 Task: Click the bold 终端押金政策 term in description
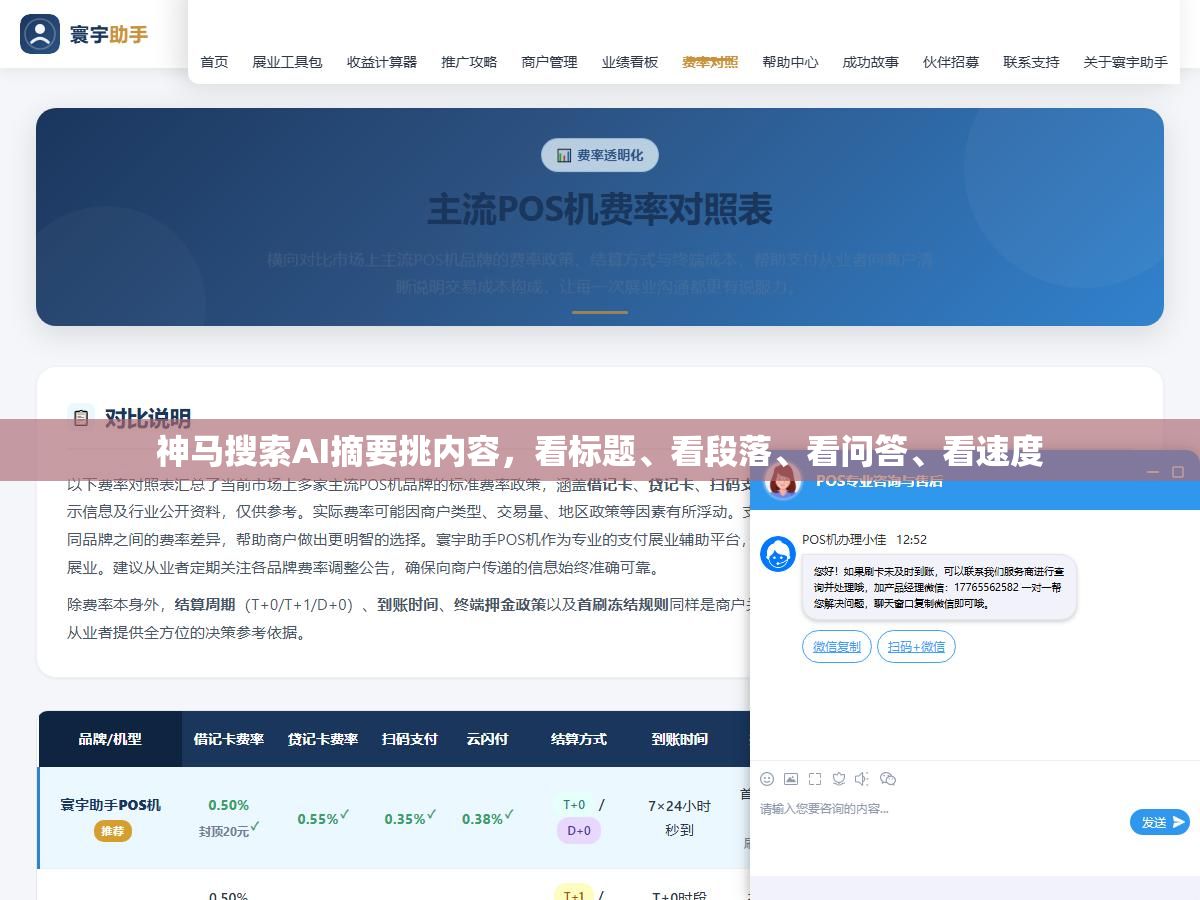click(500, 604)
